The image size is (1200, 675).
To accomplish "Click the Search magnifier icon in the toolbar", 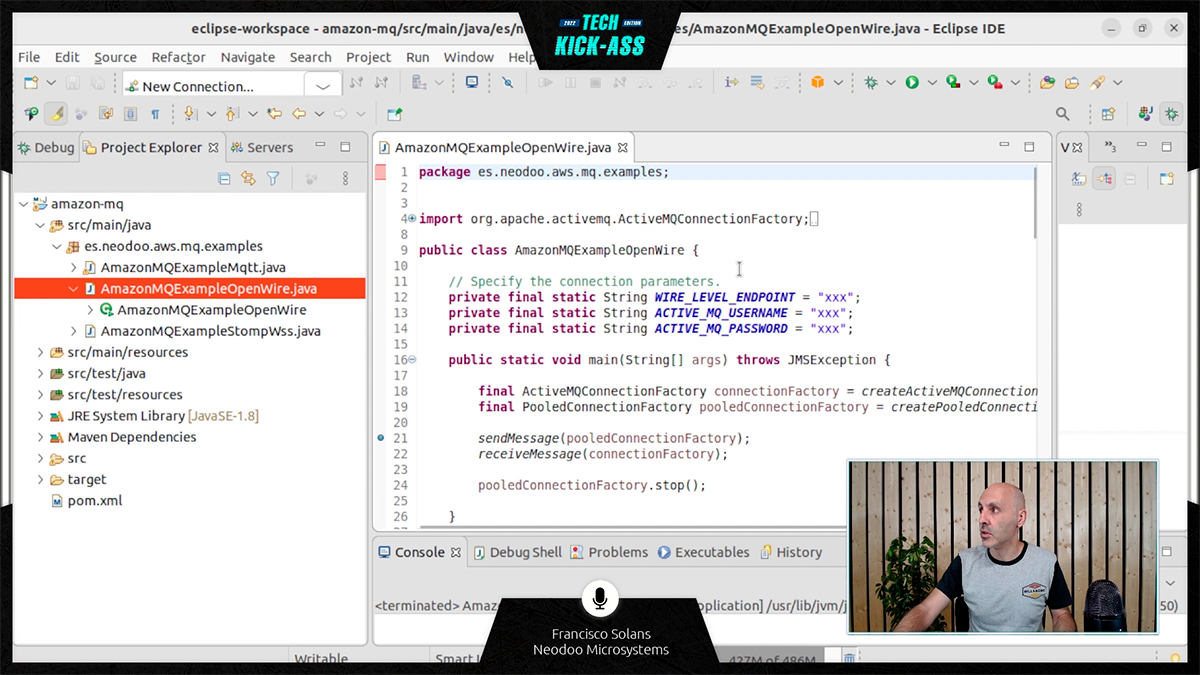I will [1063, 114].
